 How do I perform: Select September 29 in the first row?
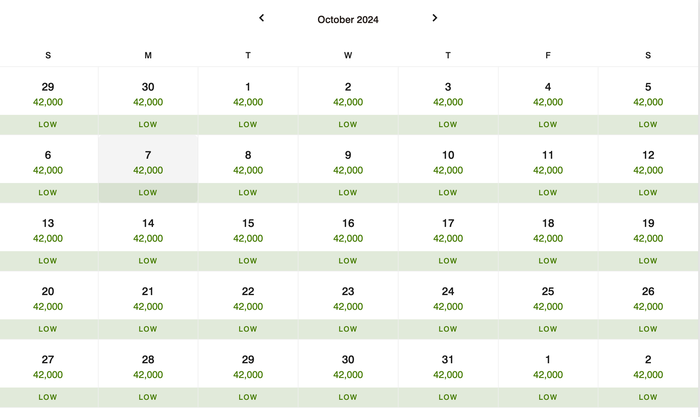coord(48,101)
